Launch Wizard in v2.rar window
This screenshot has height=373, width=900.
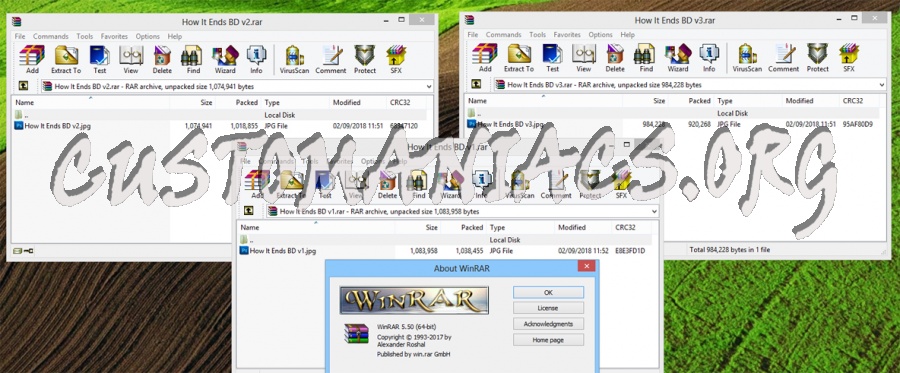[225, 60]
